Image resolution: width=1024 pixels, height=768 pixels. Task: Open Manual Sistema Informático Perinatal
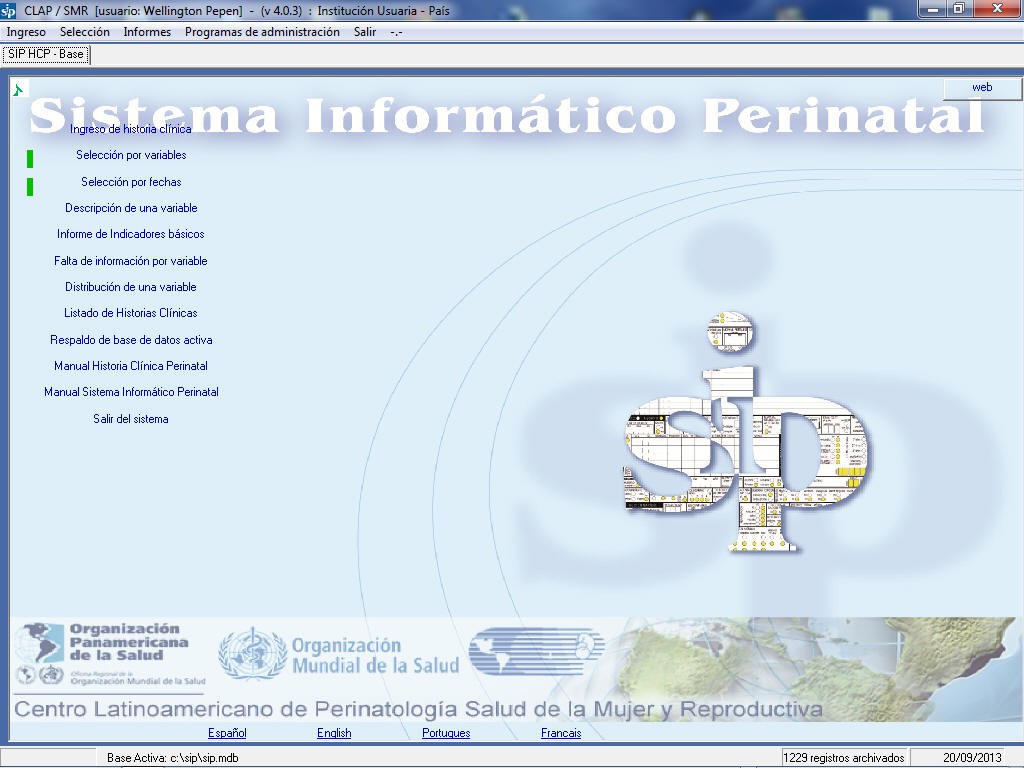(131, 392)
